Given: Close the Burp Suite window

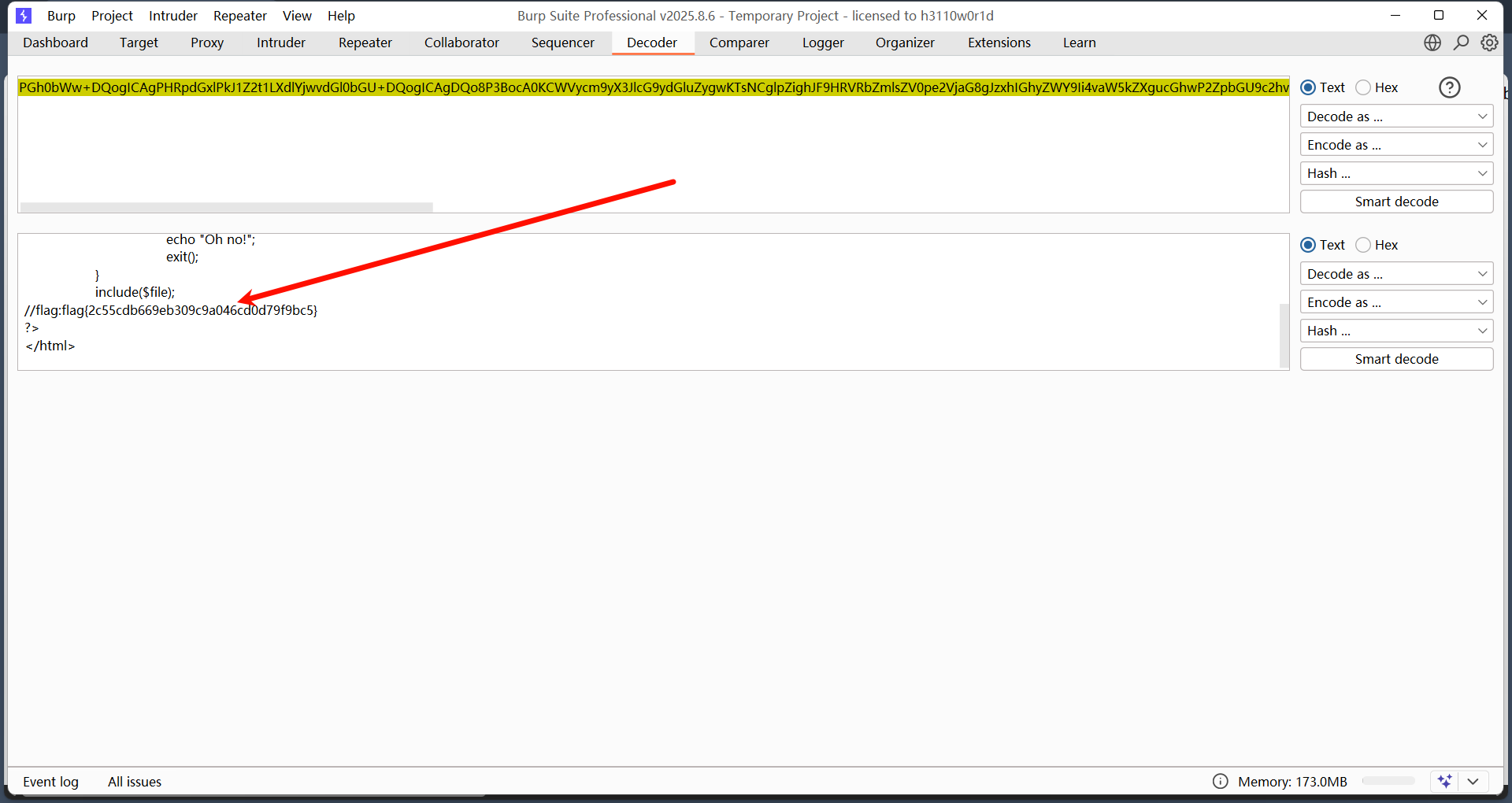Looking at the screenshot, I should coord(1482,15).
